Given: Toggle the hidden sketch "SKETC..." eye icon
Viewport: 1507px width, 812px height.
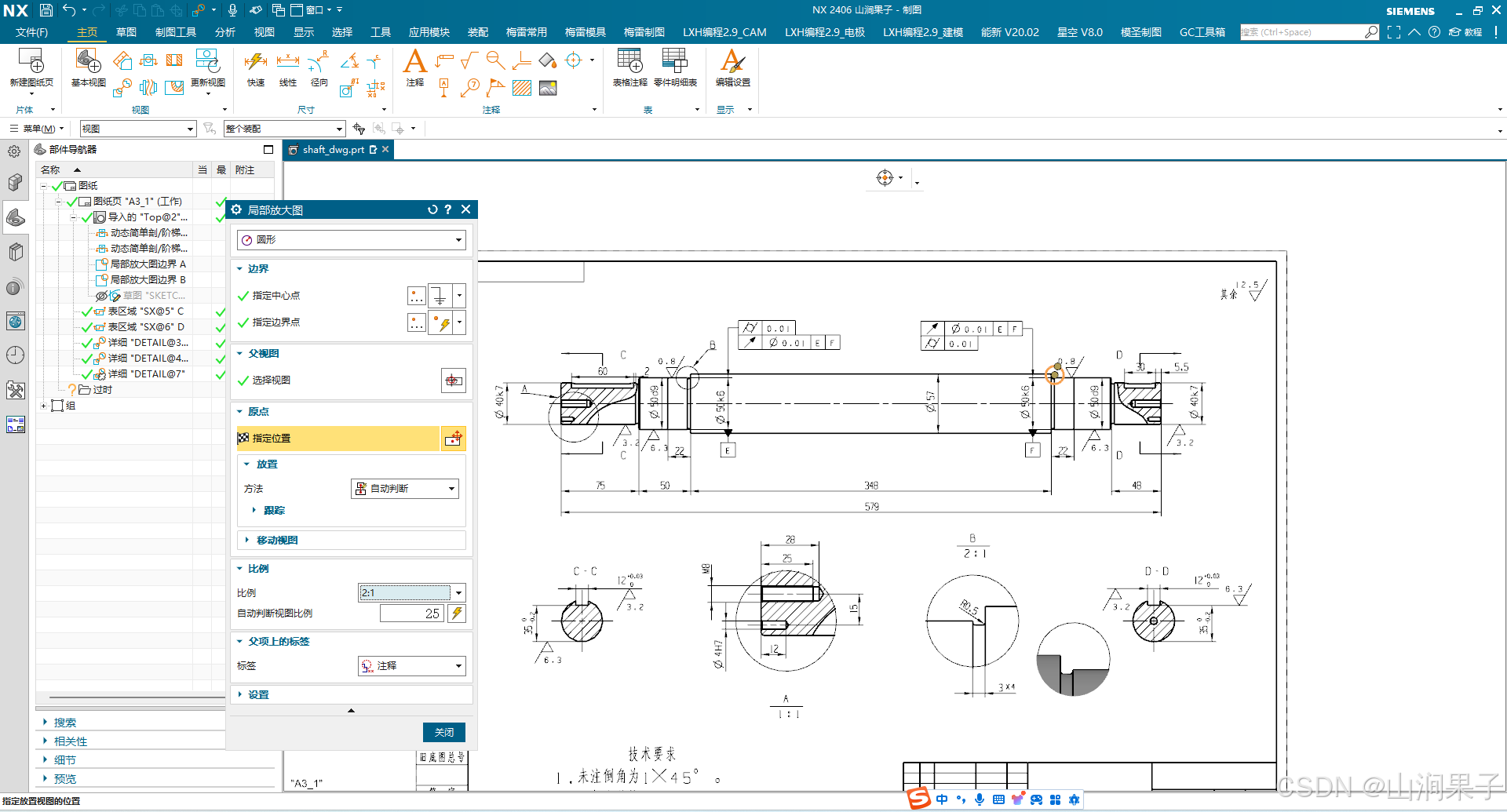Looking at the screenshot, I should click(x=101, y=296).
